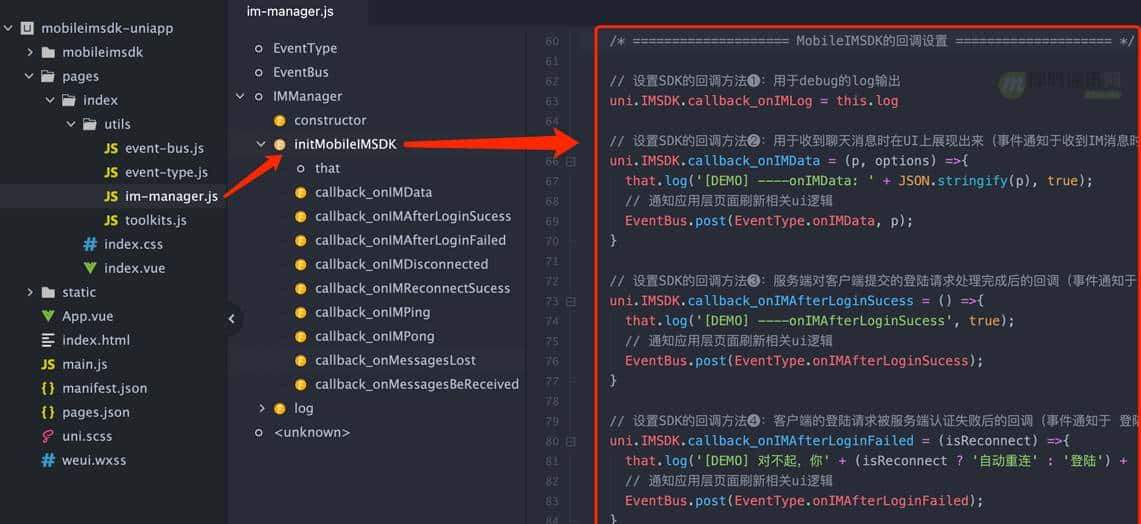Click the static folder icon
Screen dimensions: 1141x524
pyautogui.click(x=48, y=292)
